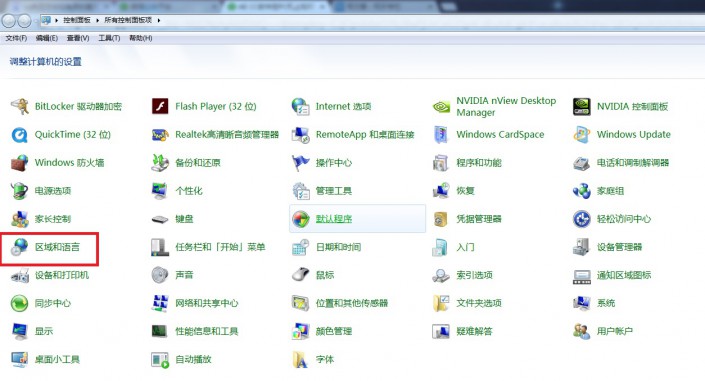This screenshot has height=381, width=705.
Task: Click the 声音 speaker icon
Action: pos(160,275)
